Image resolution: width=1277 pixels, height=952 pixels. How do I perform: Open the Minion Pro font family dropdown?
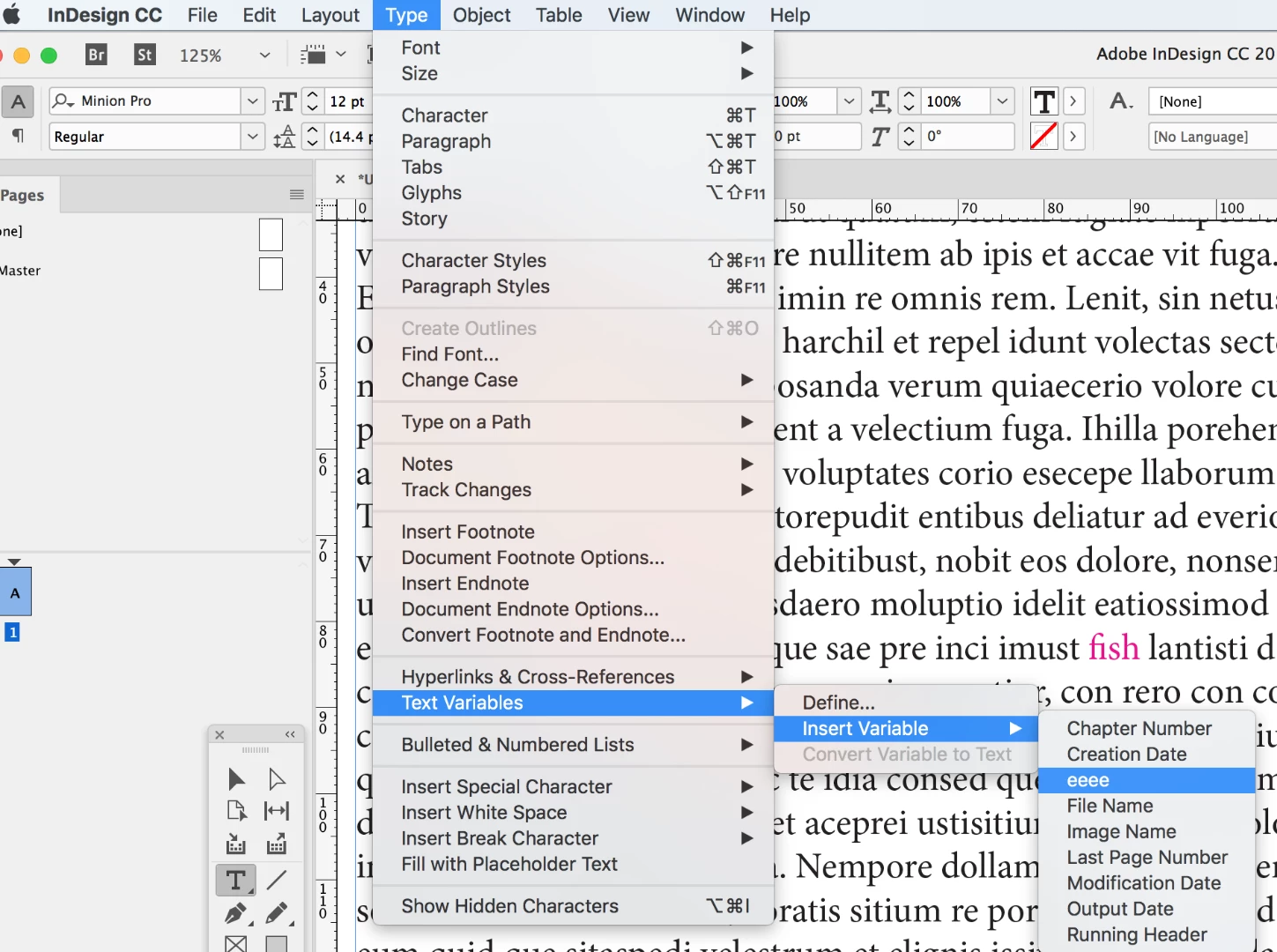(x=253, y=101)
